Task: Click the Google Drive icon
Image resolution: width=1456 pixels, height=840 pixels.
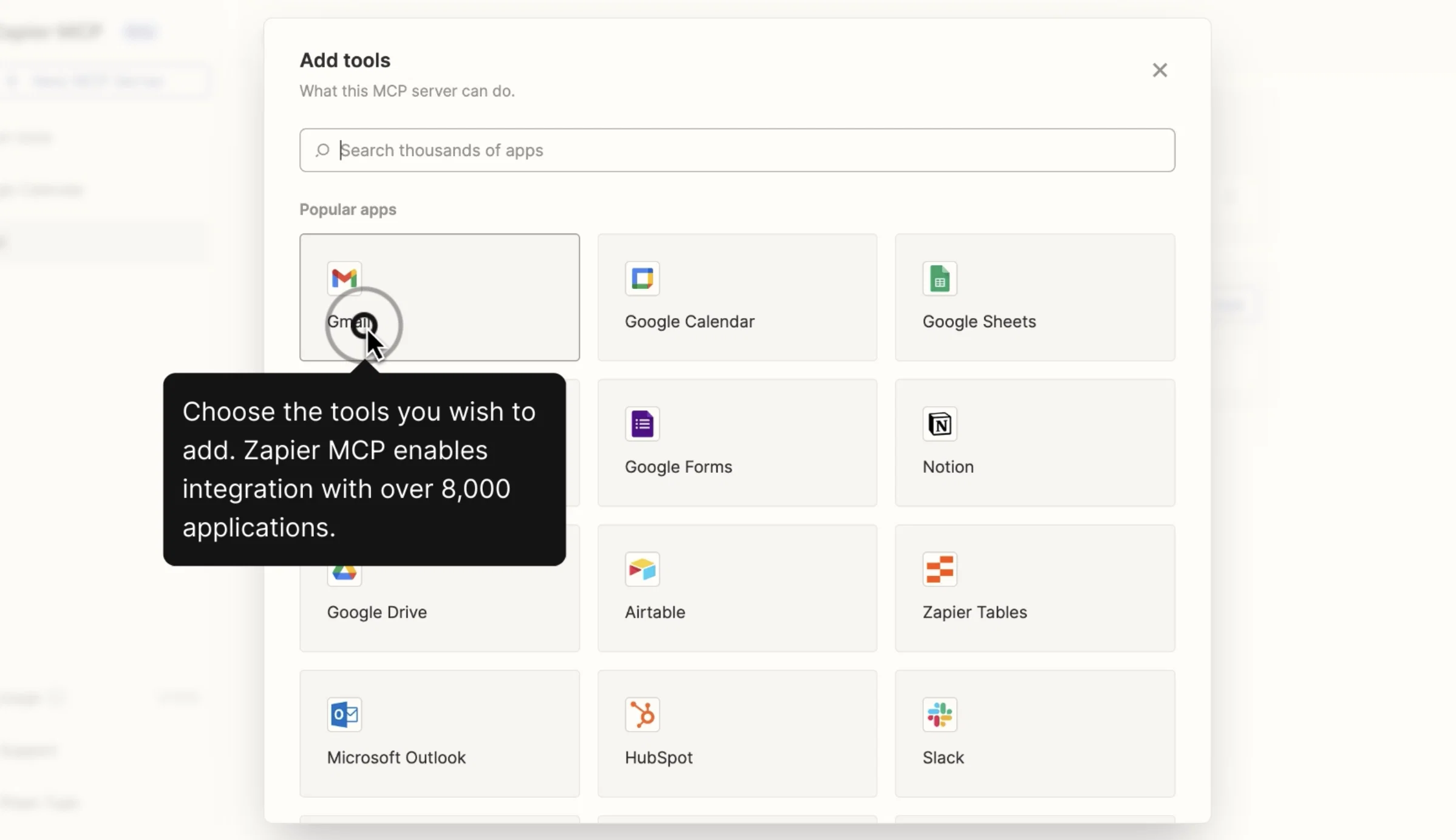Action: point(344,574)
